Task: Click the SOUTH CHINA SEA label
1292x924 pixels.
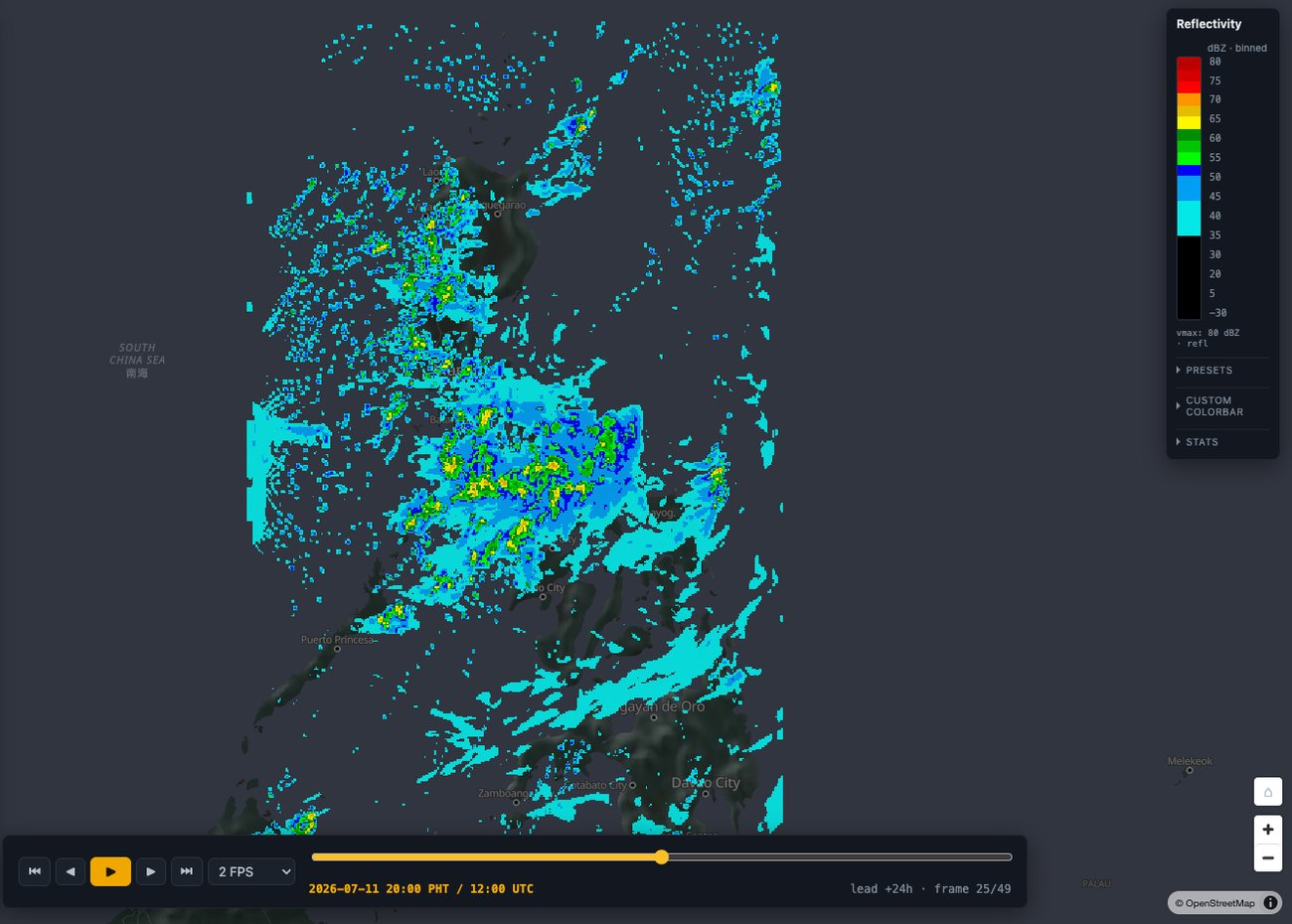Action: coord(137,354)
